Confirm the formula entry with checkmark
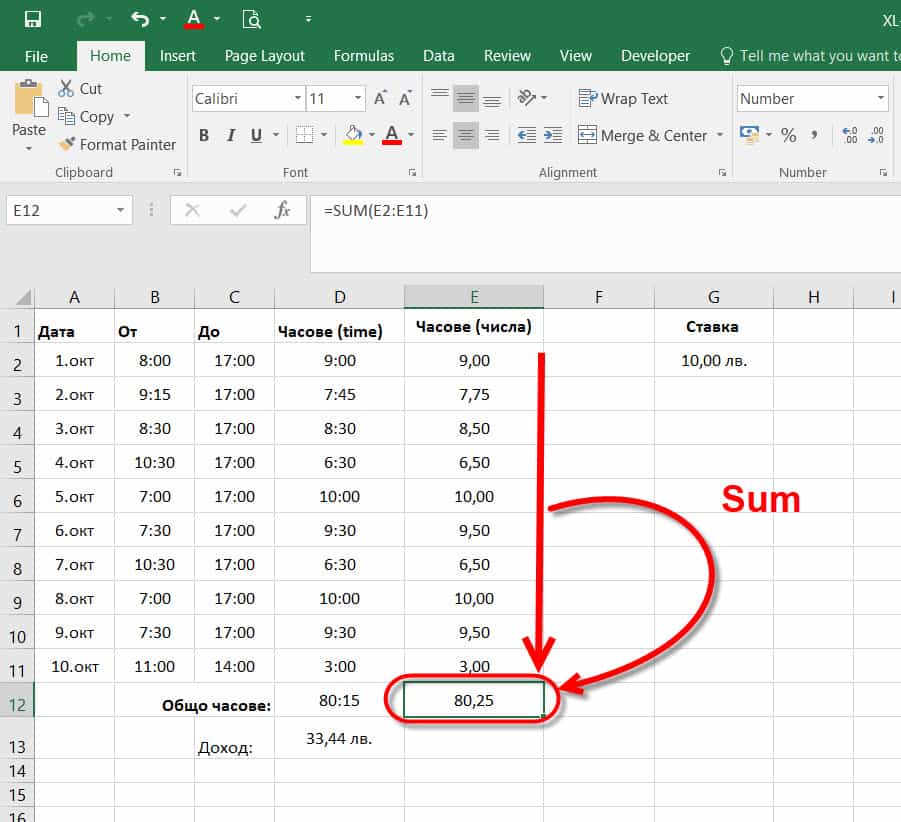This screenshot has height=822, width=901. coord(237,210)
